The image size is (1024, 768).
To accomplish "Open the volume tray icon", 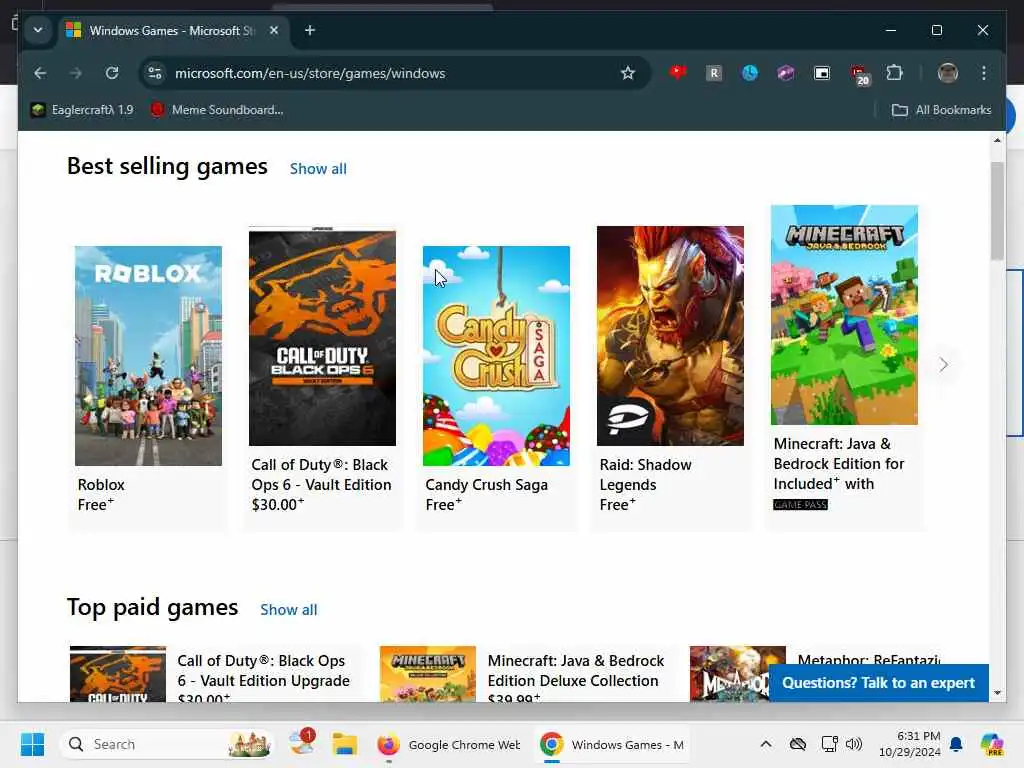I will [x=854, y=744].
